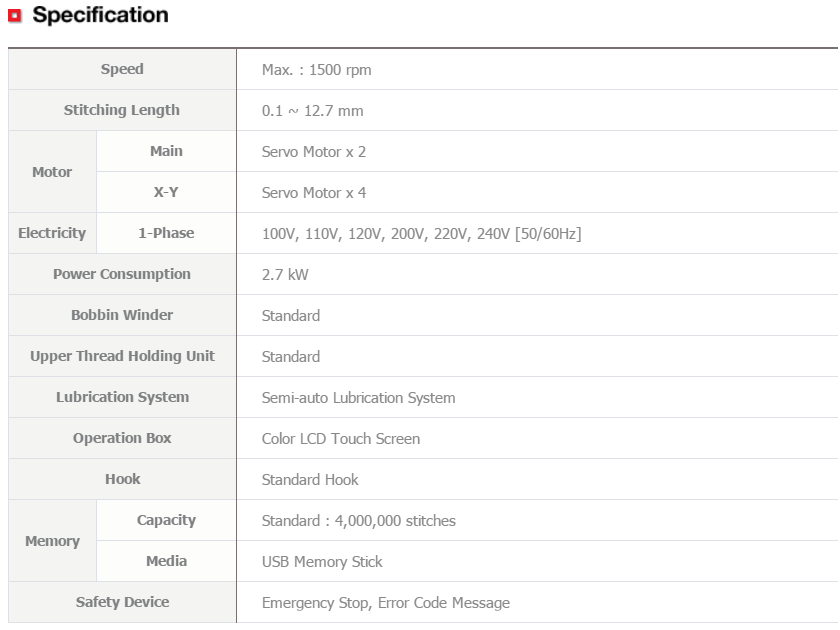Click the red square icon beside Specification
Image resolution: width=840 pixels, height=630 pixels.
[14, 16]
